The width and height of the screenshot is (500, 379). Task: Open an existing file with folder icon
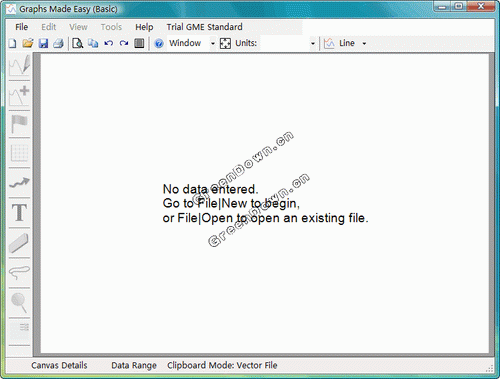pos(28,43)
